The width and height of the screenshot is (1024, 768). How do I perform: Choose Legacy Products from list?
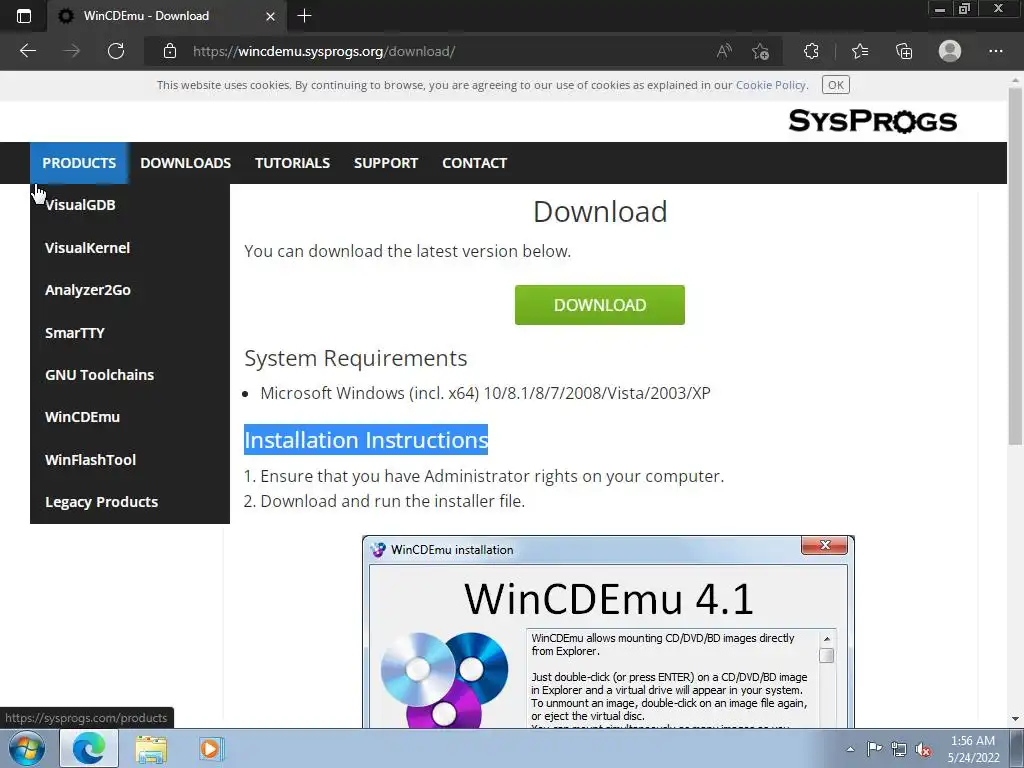[130, 502]
